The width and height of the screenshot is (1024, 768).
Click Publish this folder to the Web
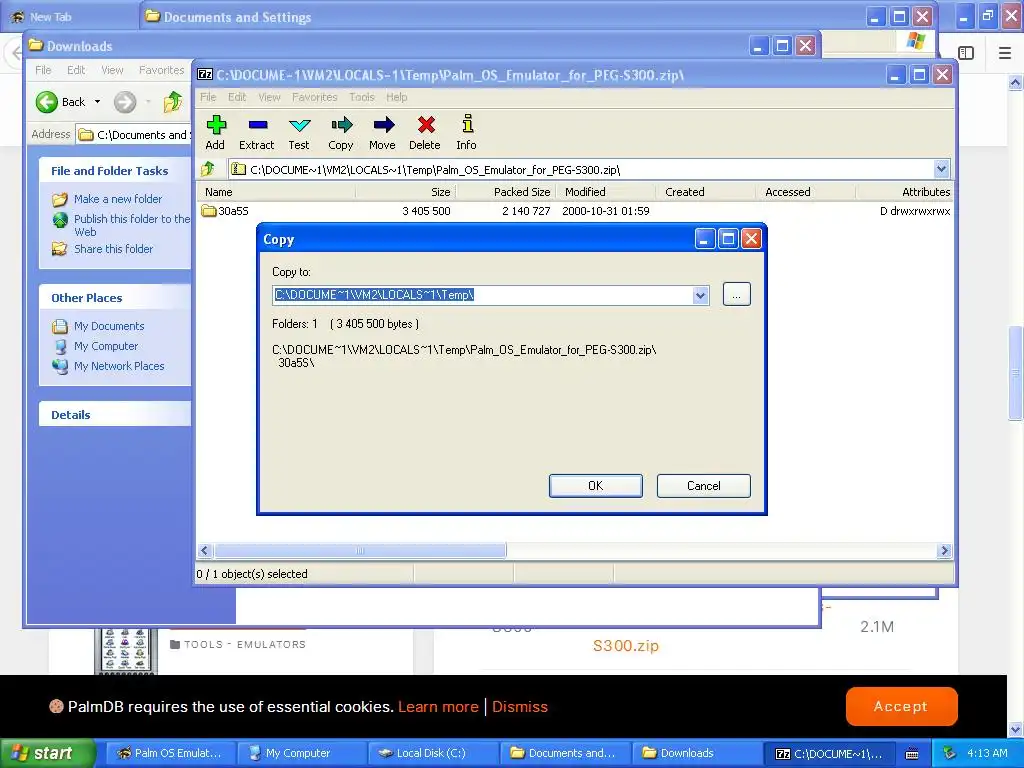(131, 225)
